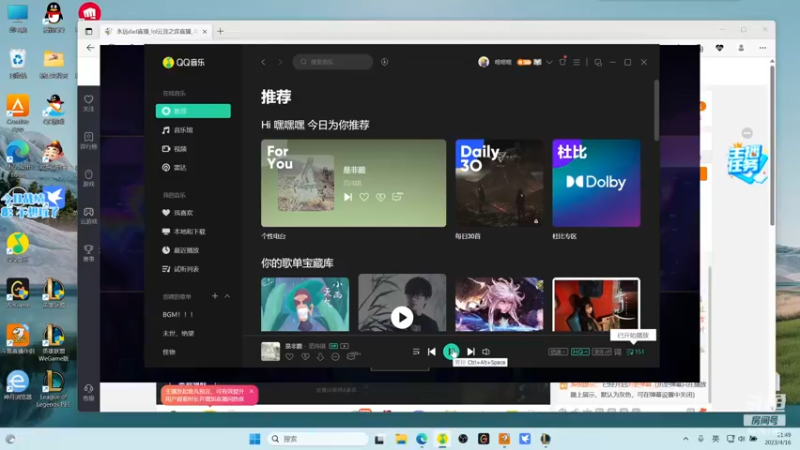Viewport: 800px width, 450px height.
Task: Play next on the For You radio card
Action: (348, 197)
